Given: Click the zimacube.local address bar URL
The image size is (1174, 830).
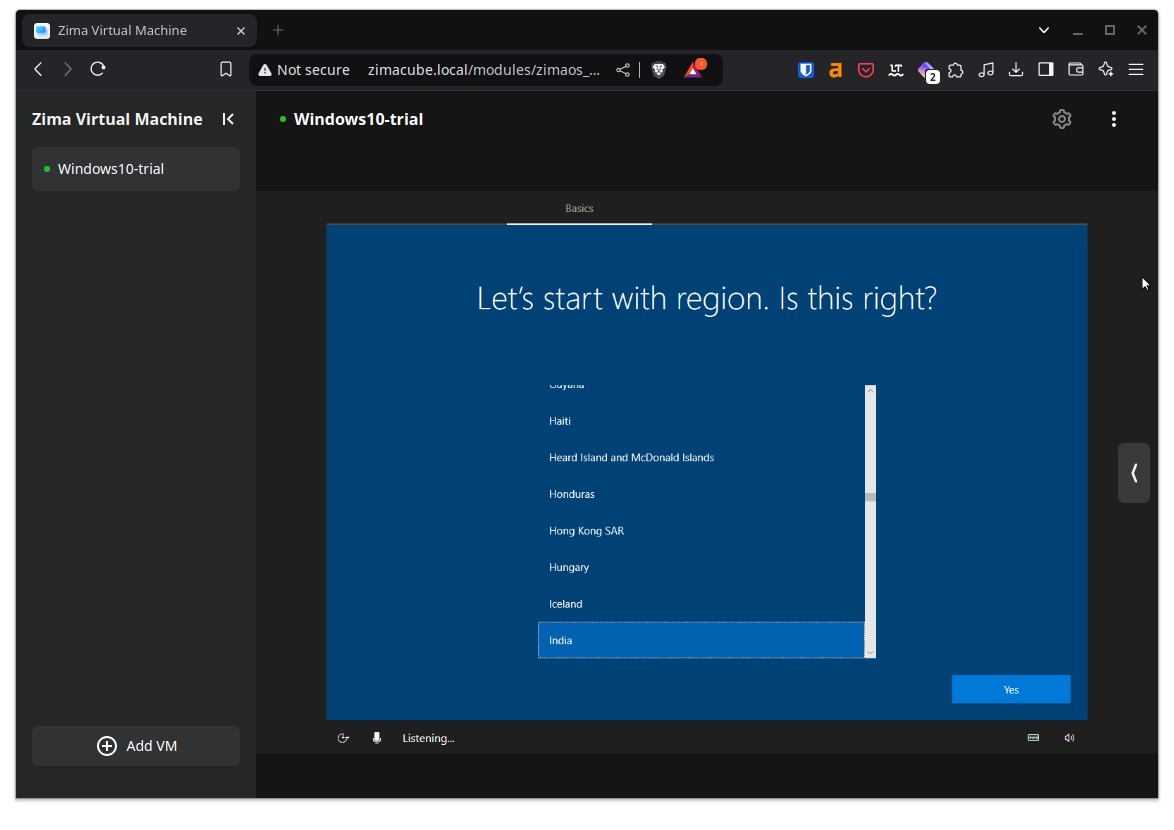Looking at the screenshot, I should coord(484,70).
